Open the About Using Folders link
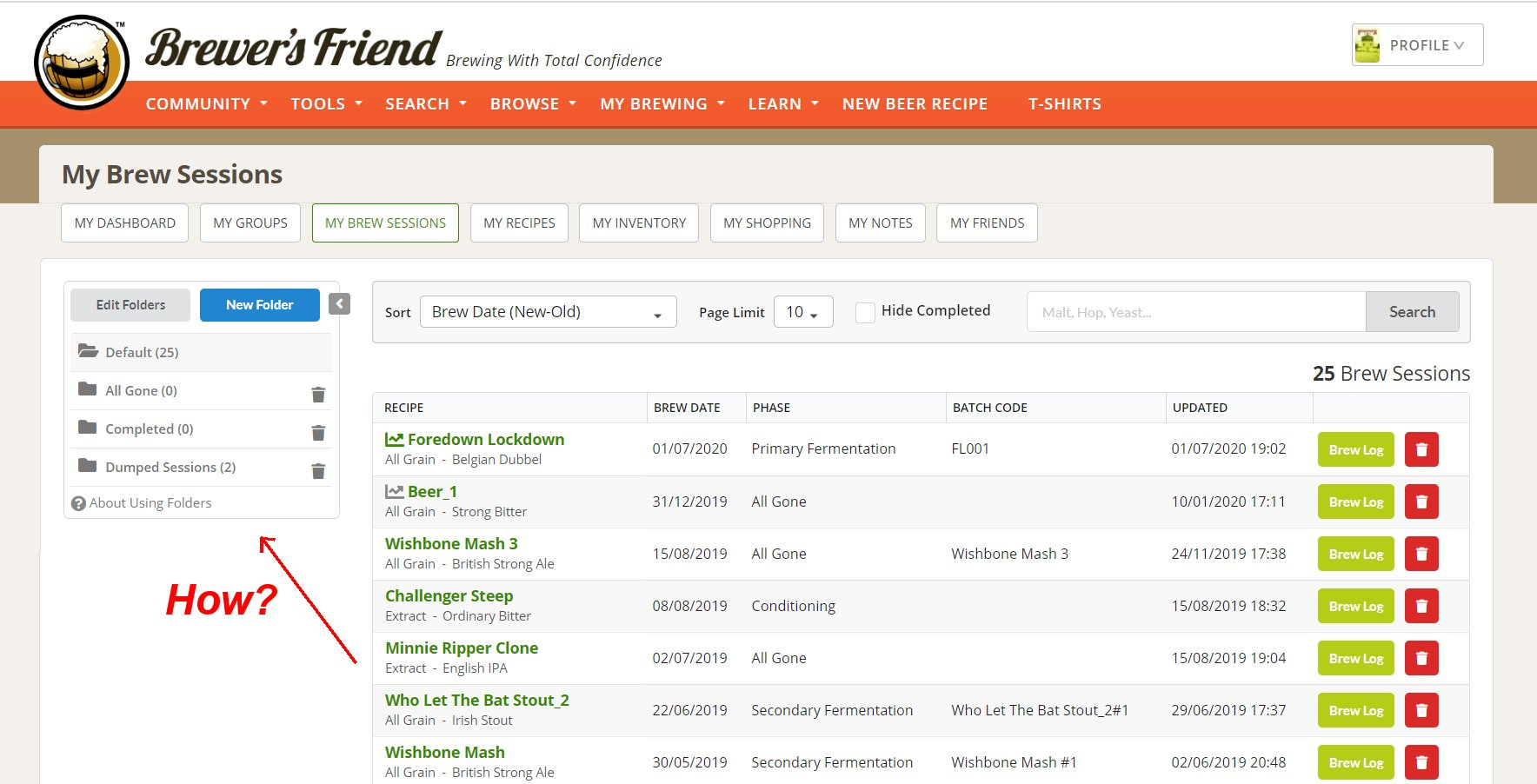Screen dimensions: 1537x784 [x=150, y=503]
